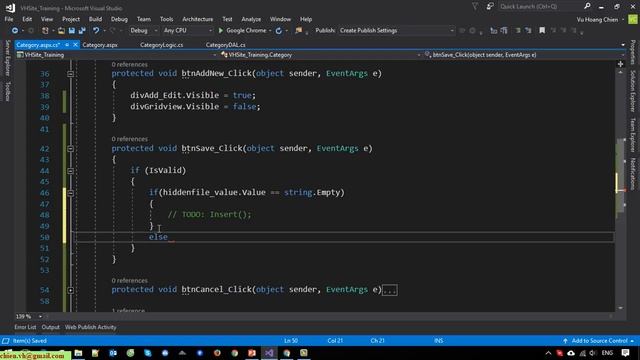Switch to the CategoryDAL.cs tab

click(225, 45)
